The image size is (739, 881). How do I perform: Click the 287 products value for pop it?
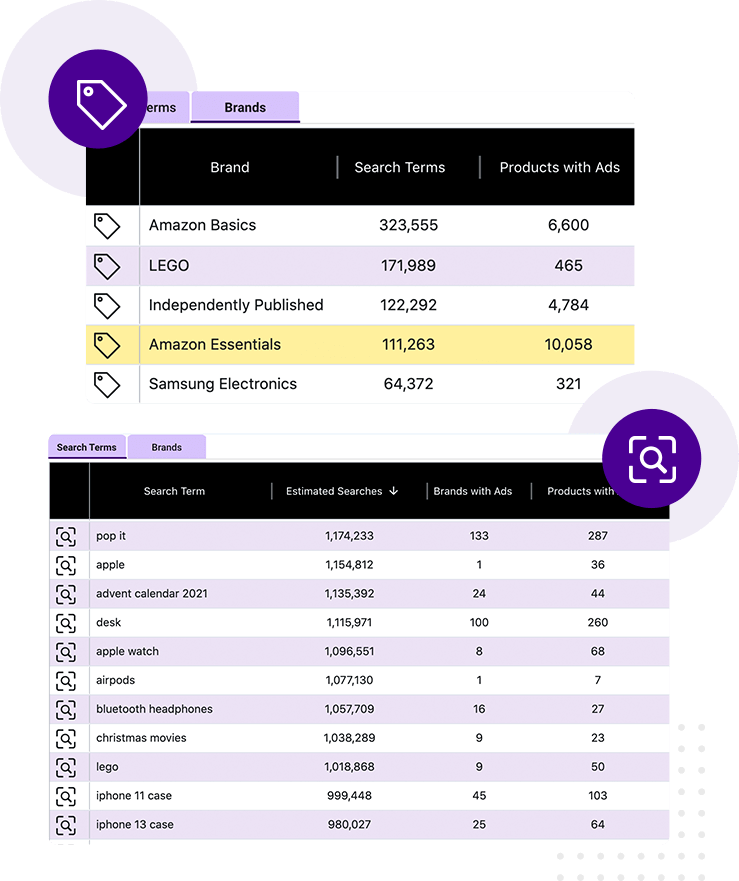click(x=597, y=536)
